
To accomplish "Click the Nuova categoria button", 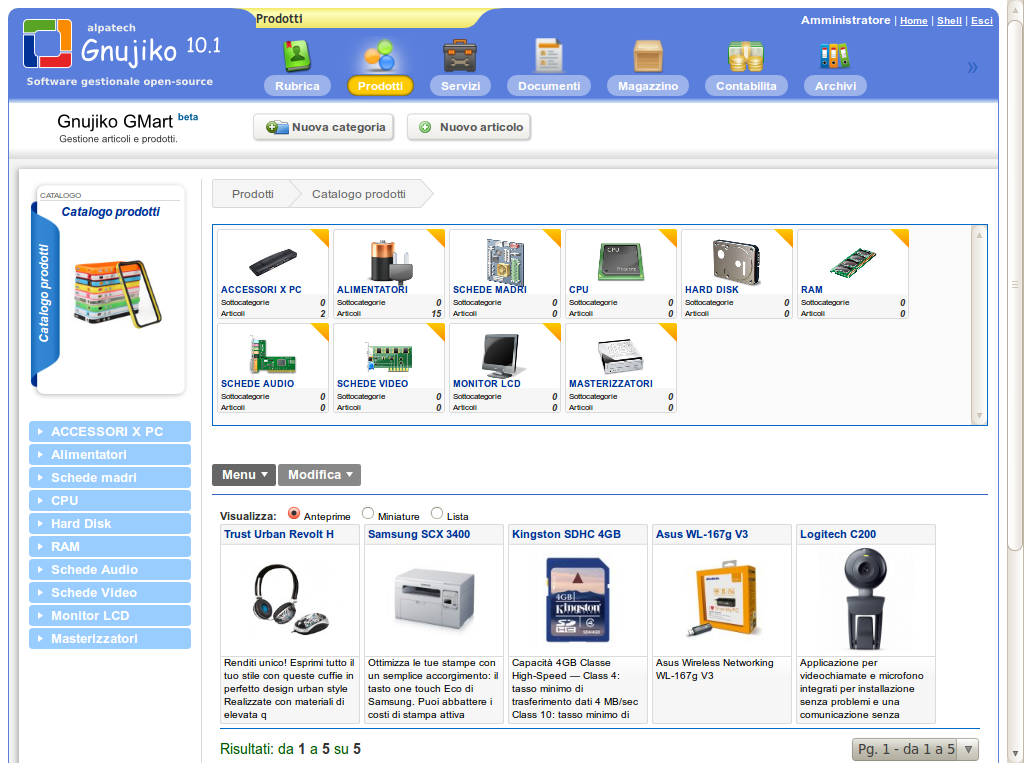I will click(x=323, y=126).
